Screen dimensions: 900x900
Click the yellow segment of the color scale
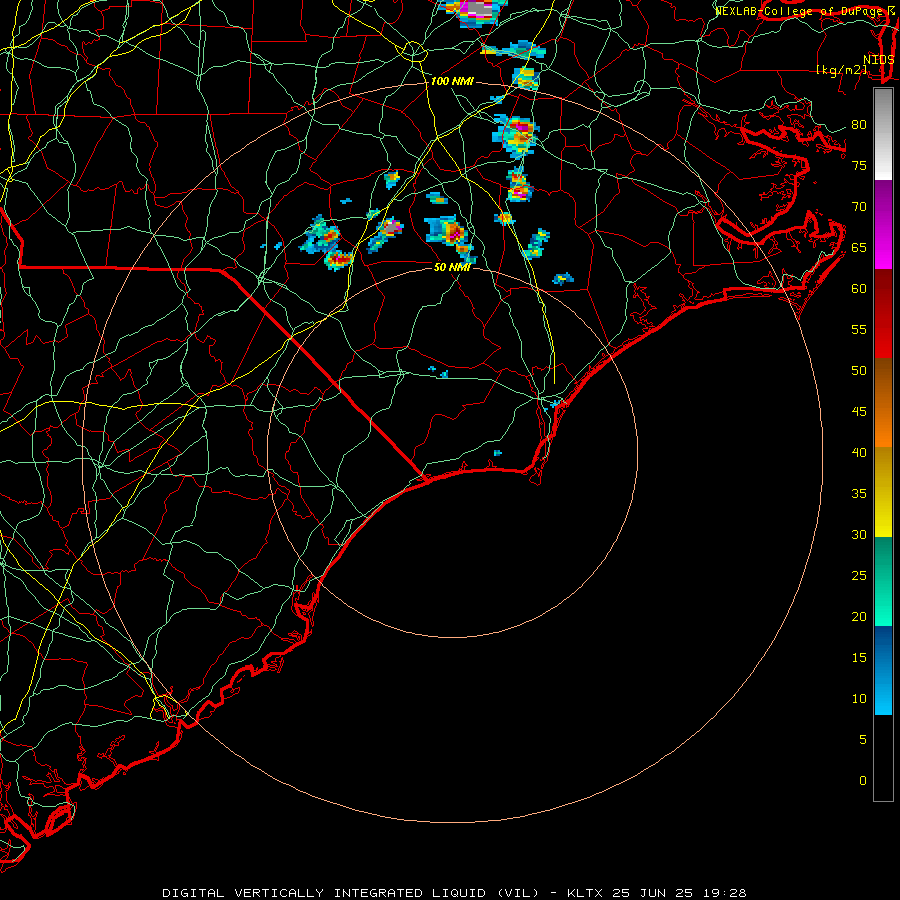(883, 492)
